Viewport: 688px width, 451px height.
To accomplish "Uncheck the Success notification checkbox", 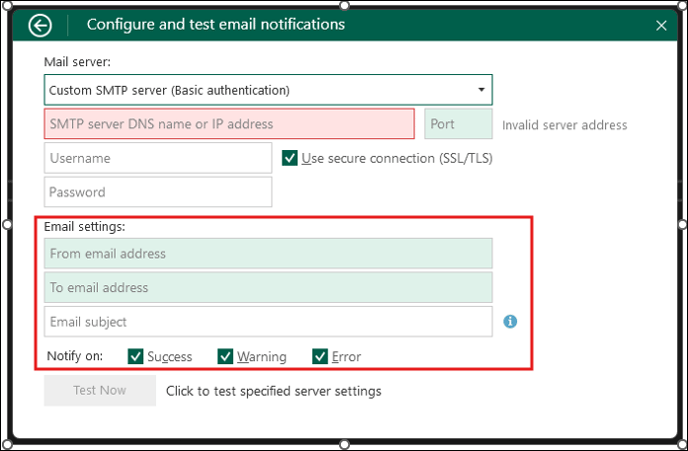I will 136,356.
